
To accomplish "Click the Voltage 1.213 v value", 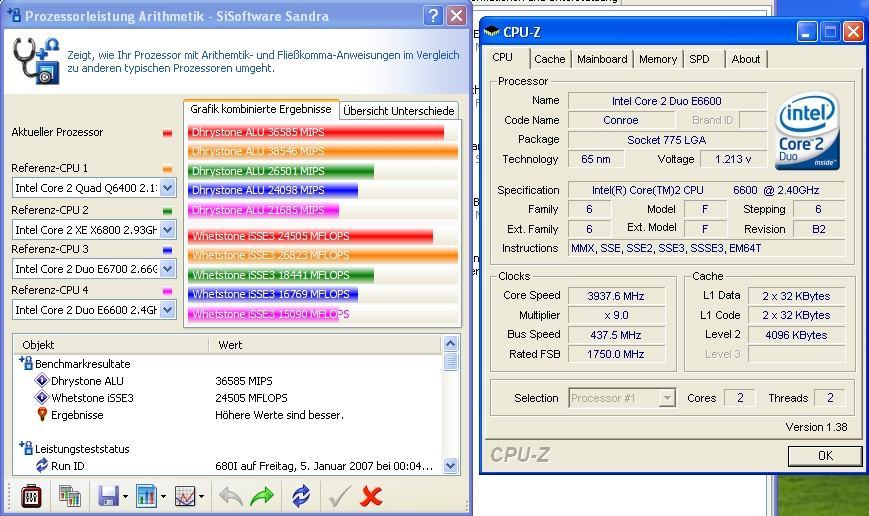I will [x=733, y=159].
